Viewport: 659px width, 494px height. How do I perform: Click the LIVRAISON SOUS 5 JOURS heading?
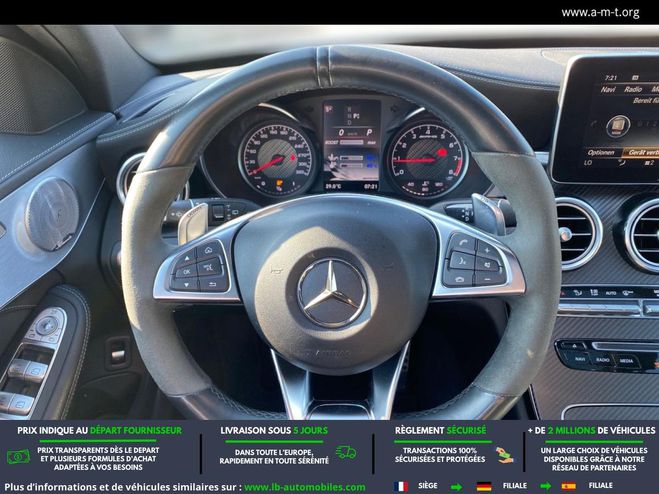(274, 431)
